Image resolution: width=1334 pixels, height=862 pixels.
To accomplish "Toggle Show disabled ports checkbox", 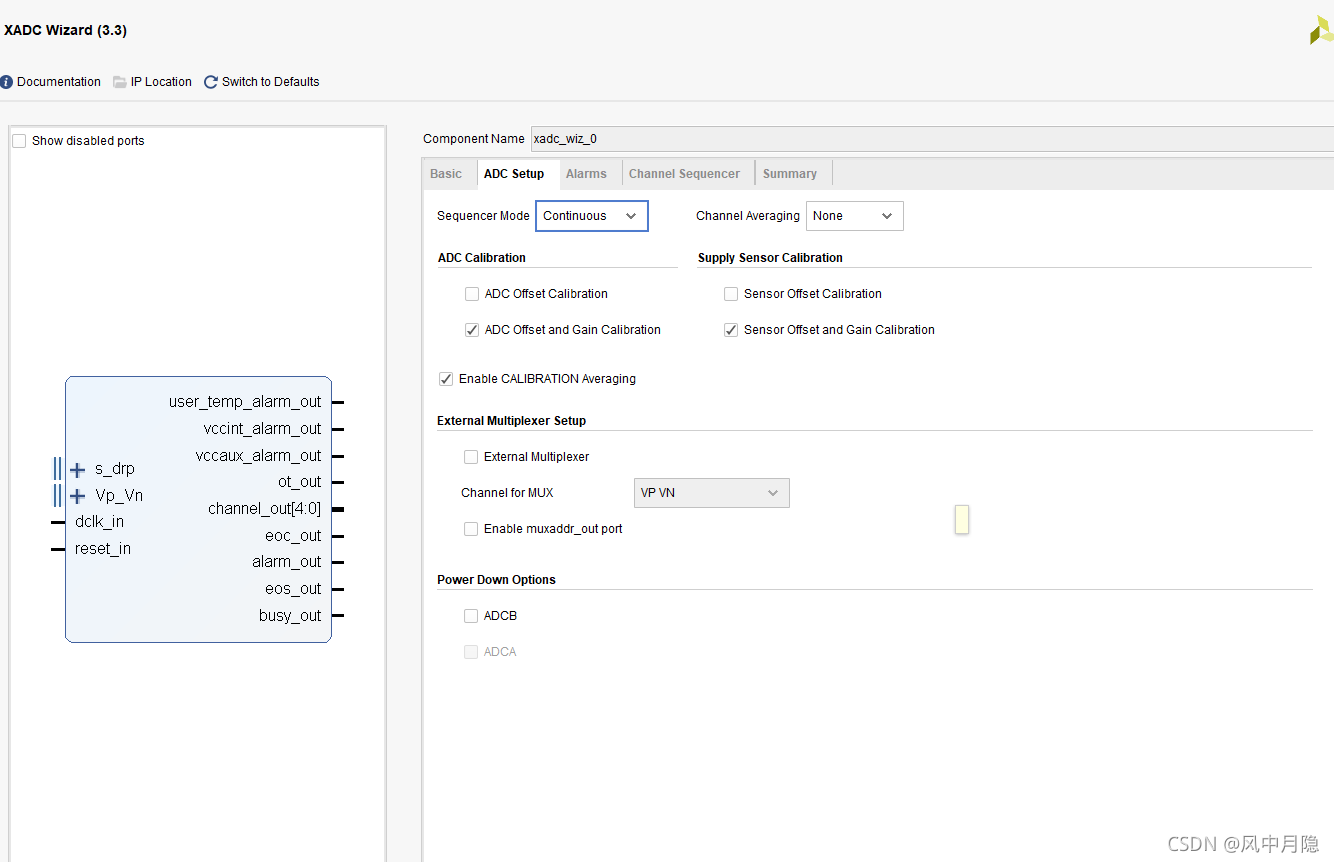I will pos(19,141).
